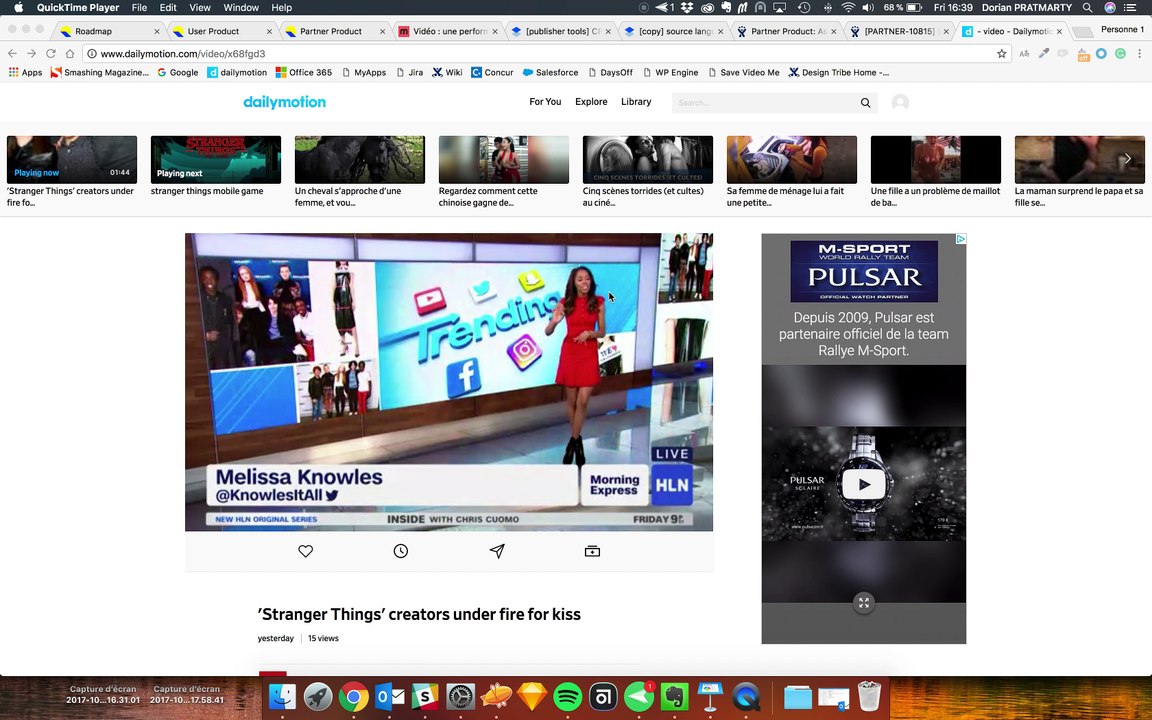Screen dimensions: 1152x720
Task: Play the Pulsar ad video
Action: point(864,484)
